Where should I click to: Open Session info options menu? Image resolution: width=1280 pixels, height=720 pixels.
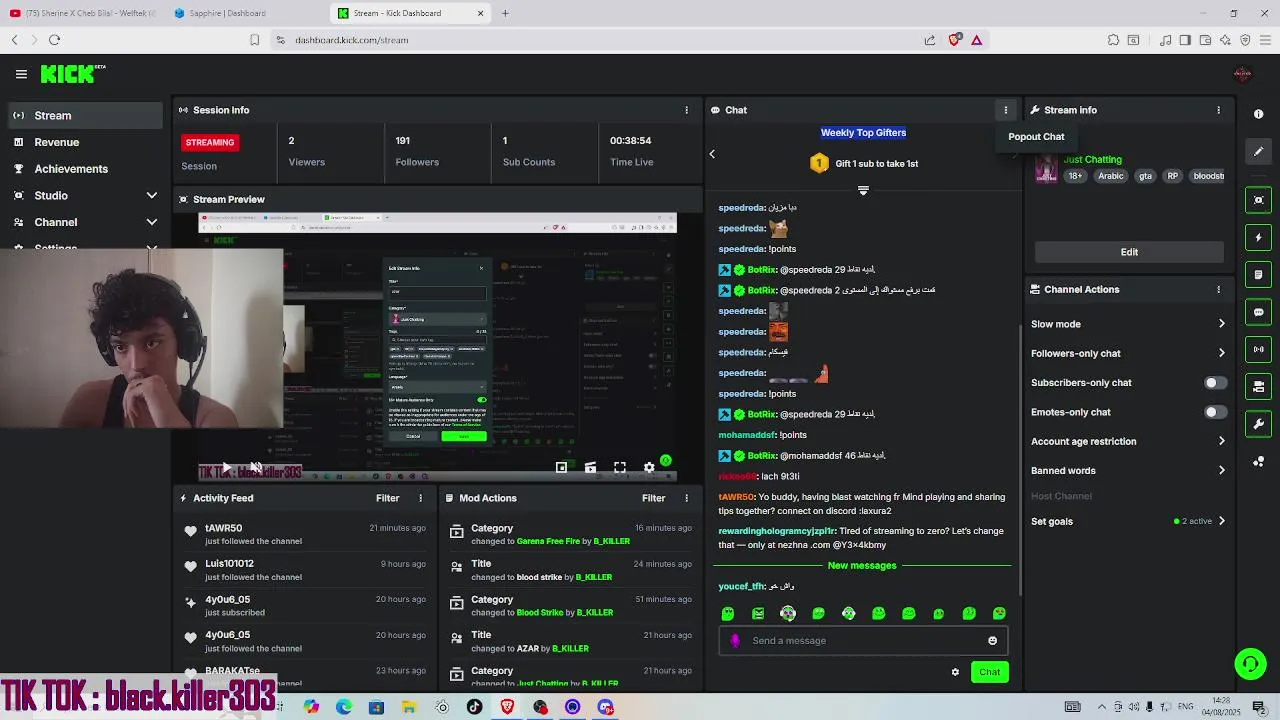(x=686, y=110)
